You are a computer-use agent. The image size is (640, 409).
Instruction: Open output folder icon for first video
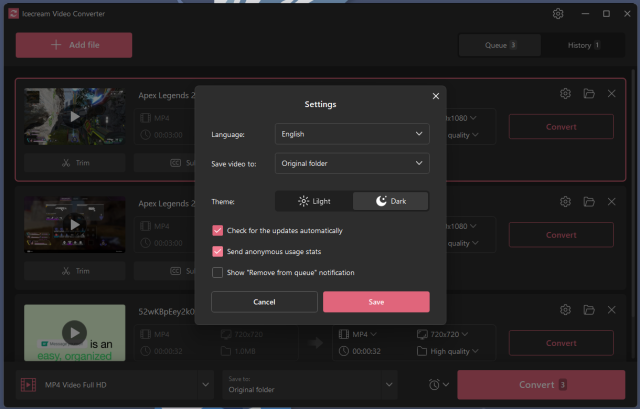tap(589, 93)
